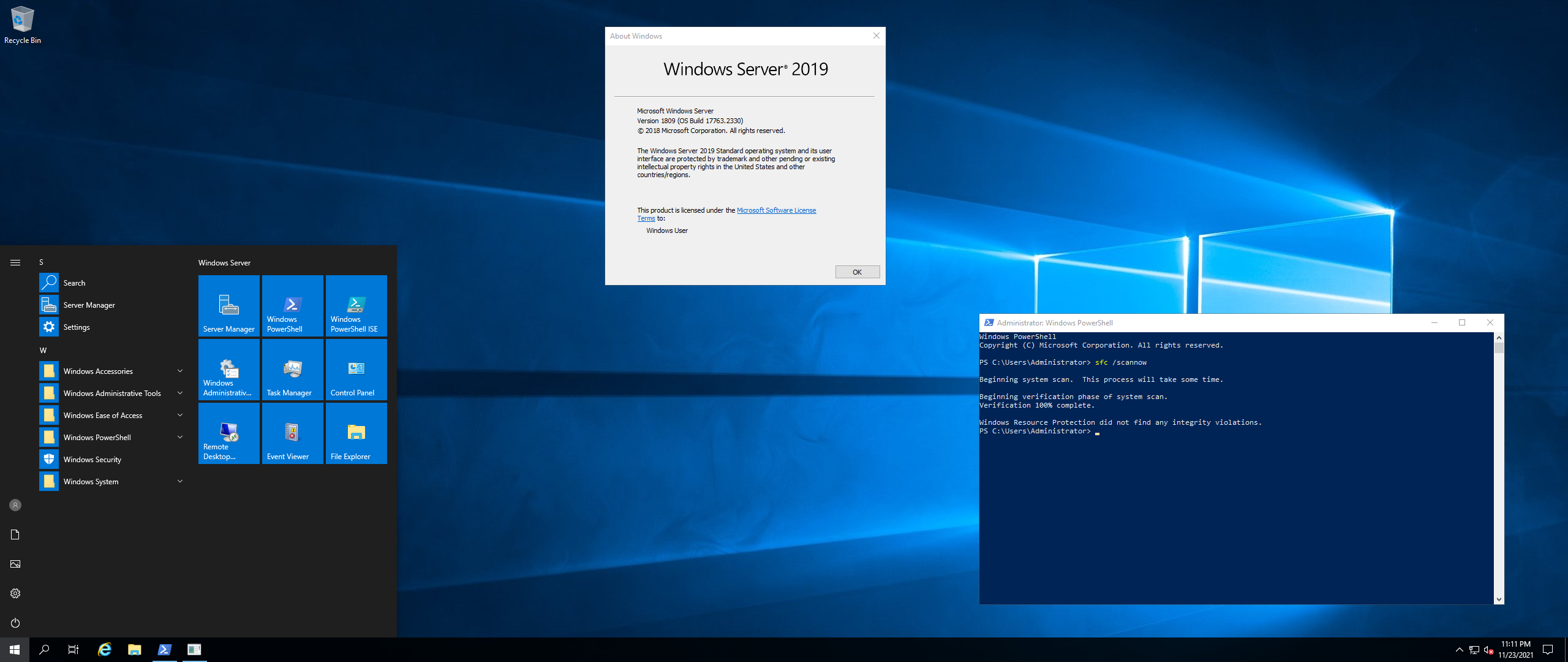Image resolution: width=1568 pixels, height=662 pixels.
Task: Open Settings from the Start app list
Action: click(113, 327)
